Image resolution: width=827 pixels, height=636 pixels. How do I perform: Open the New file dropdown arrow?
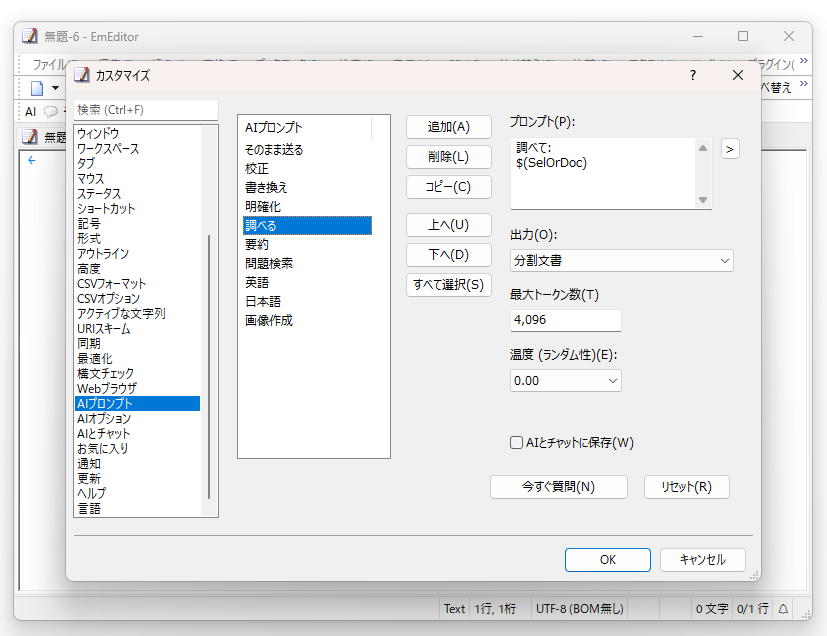click(x=55, y=88)
